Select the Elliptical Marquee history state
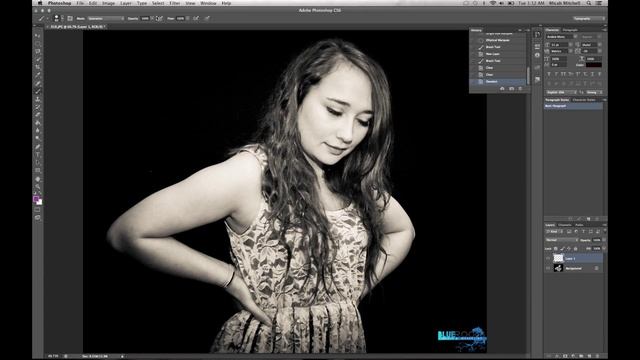Screen dimensions: 640x360 click(498, 40)
